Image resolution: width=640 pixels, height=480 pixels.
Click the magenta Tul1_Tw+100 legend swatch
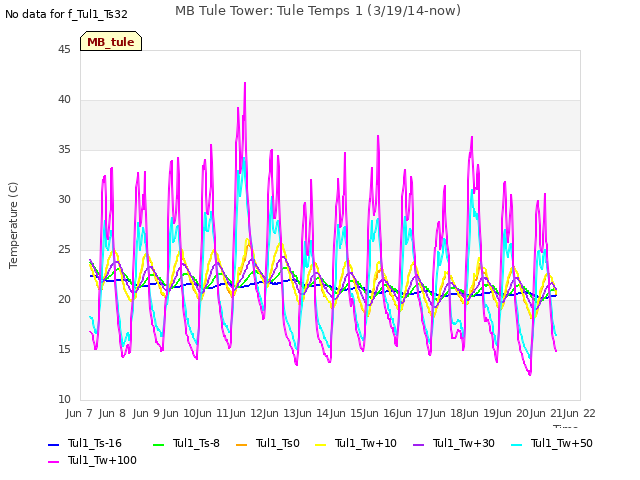53,462
